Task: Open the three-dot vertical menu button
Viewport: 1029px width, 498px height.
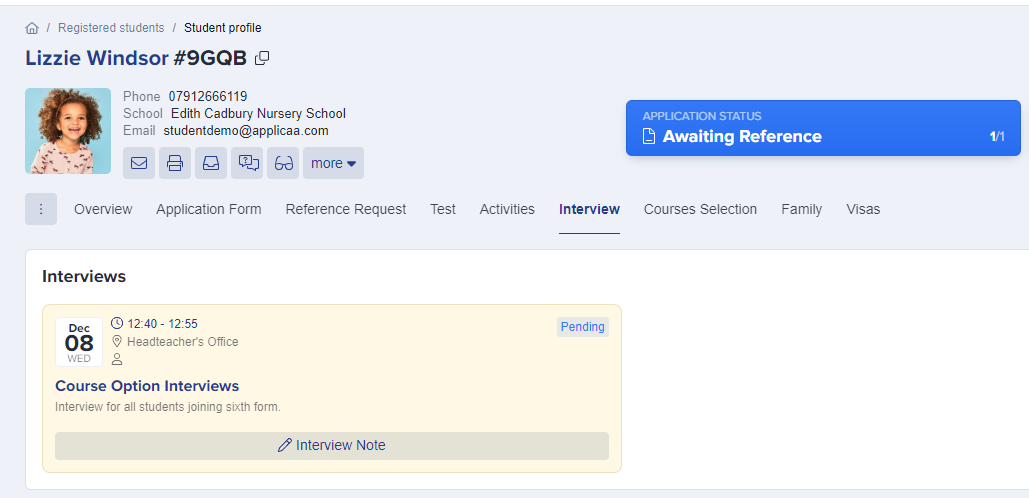Action: click(41, 209)
